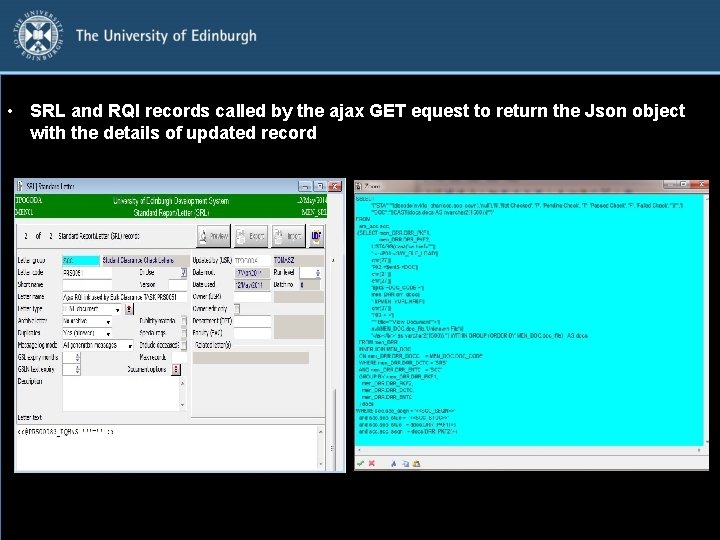This screenshot has width=720, height=540.
Task: Toggle the checkbox above Include deceased
Action: click(x=184, y=333)
